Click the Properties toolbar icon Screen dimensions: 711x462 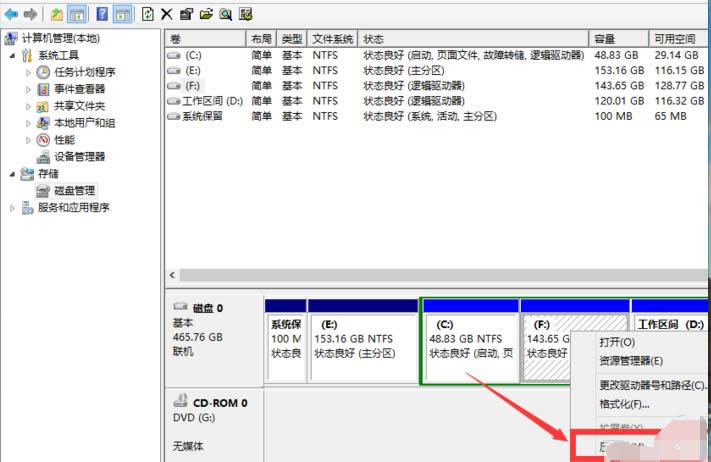pyautogui.click(x=186, y=14)
